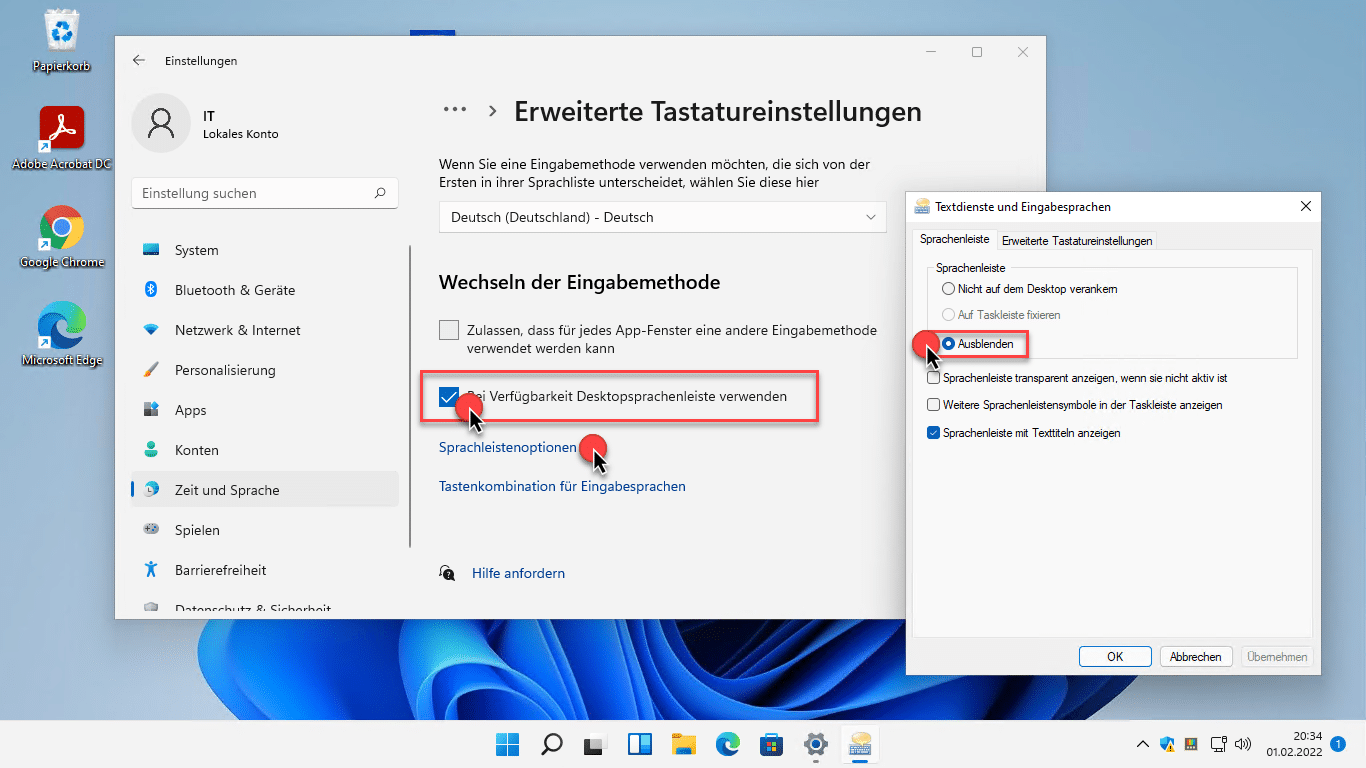
Task: Expand the Deutsch (Deutschland) input method dropdown
Action: (x=662, y=217)
